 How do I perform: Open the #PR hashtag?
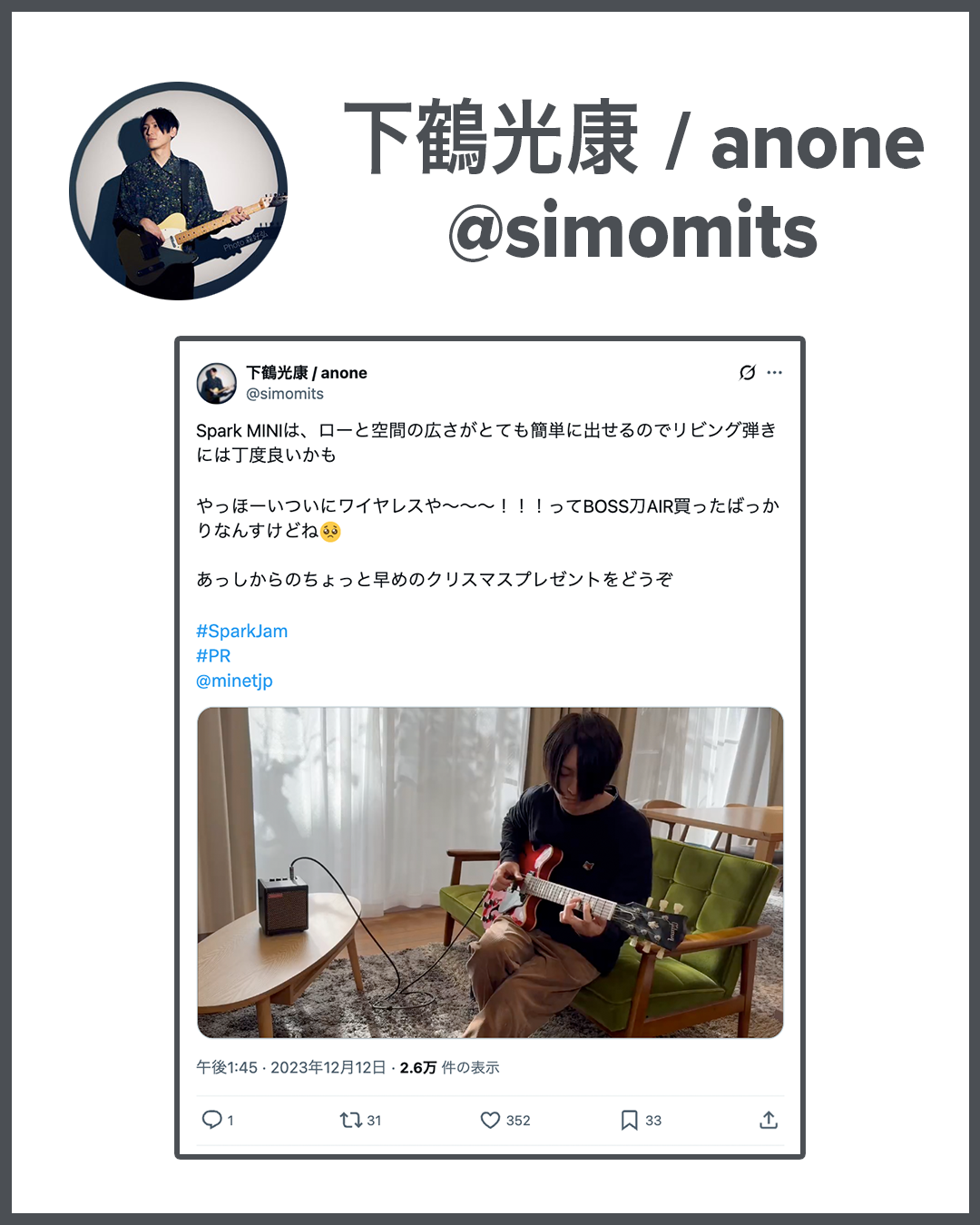[x=213, y=655]
